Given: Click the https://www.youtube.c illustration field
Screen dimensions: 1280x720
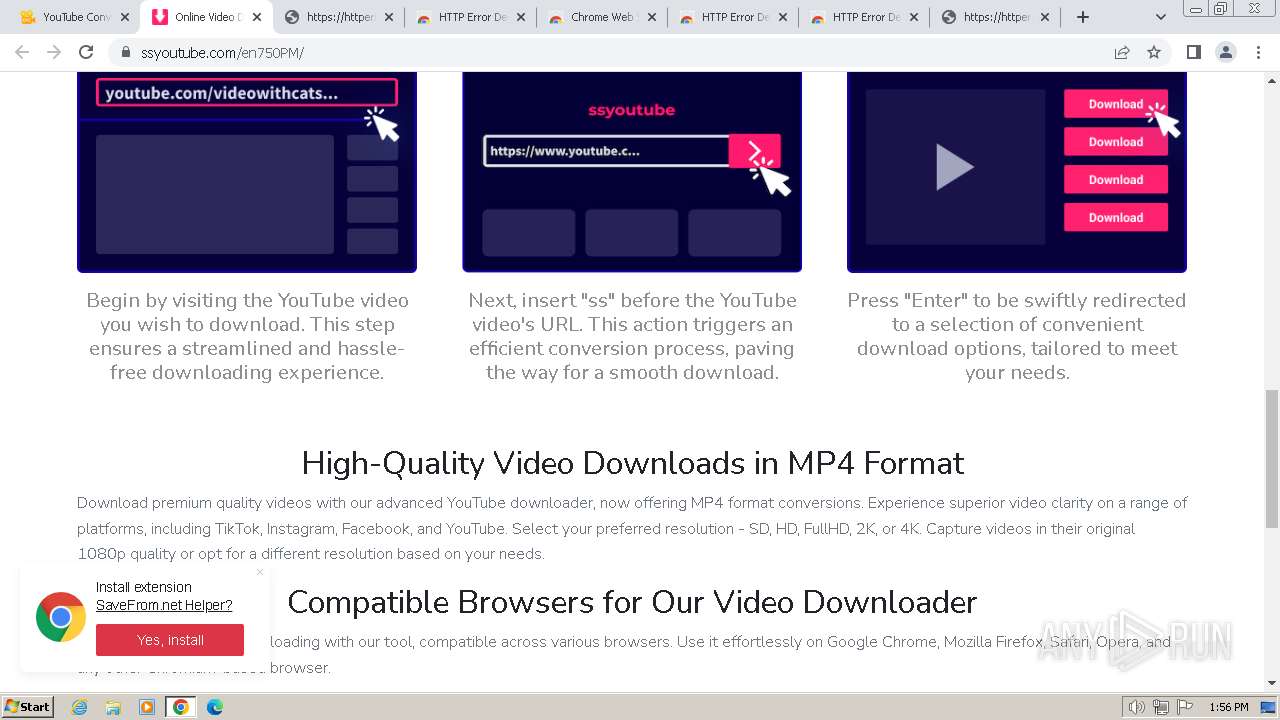Looking at the screenshot, I should click(x=606, y=151).
